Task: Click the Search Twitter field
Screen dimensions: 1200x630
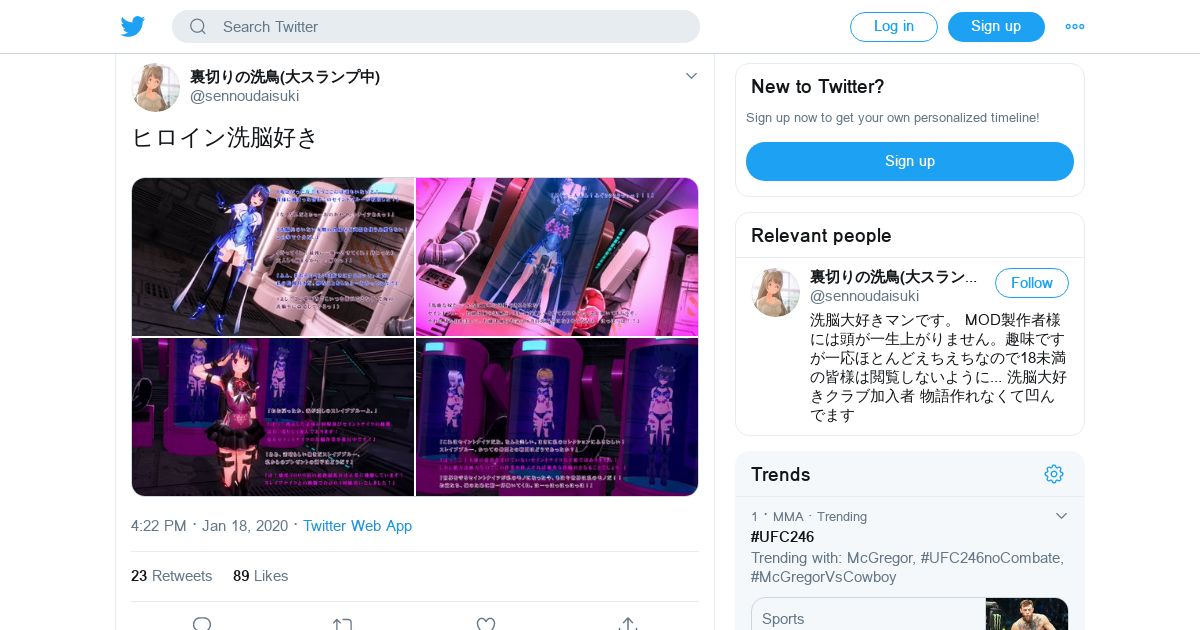Action: [x=436, y=27]
